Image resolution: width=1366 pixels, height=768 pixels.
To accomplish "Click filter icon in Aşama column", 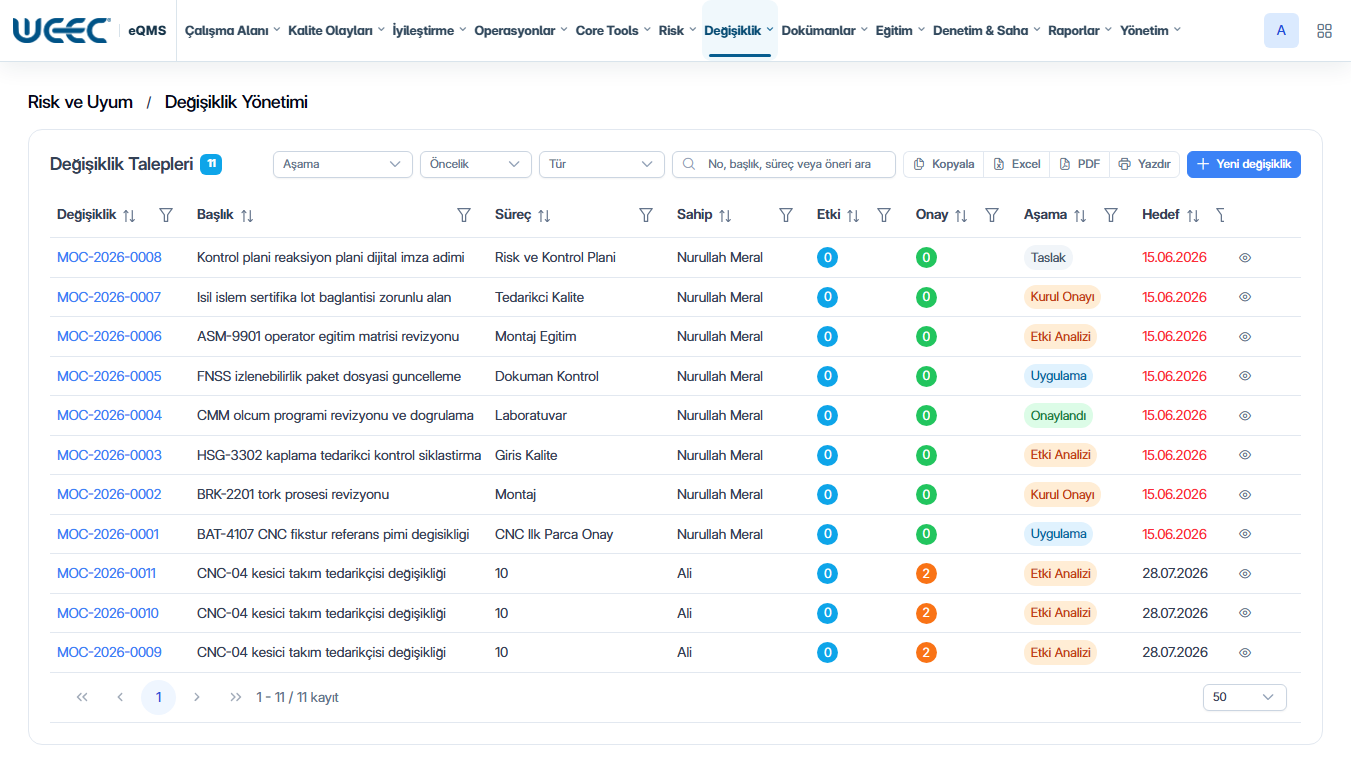I will pyautogui.click(x=1111, y=215).
